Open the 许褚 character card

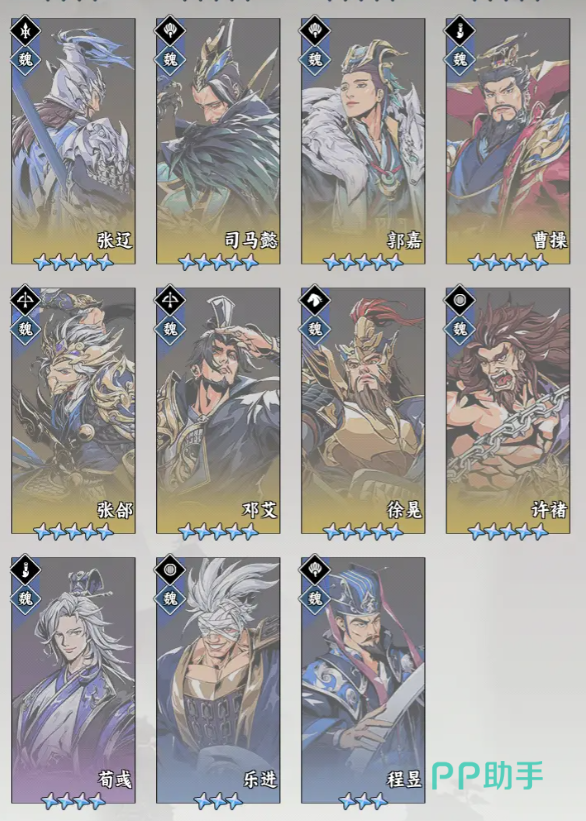508,410
